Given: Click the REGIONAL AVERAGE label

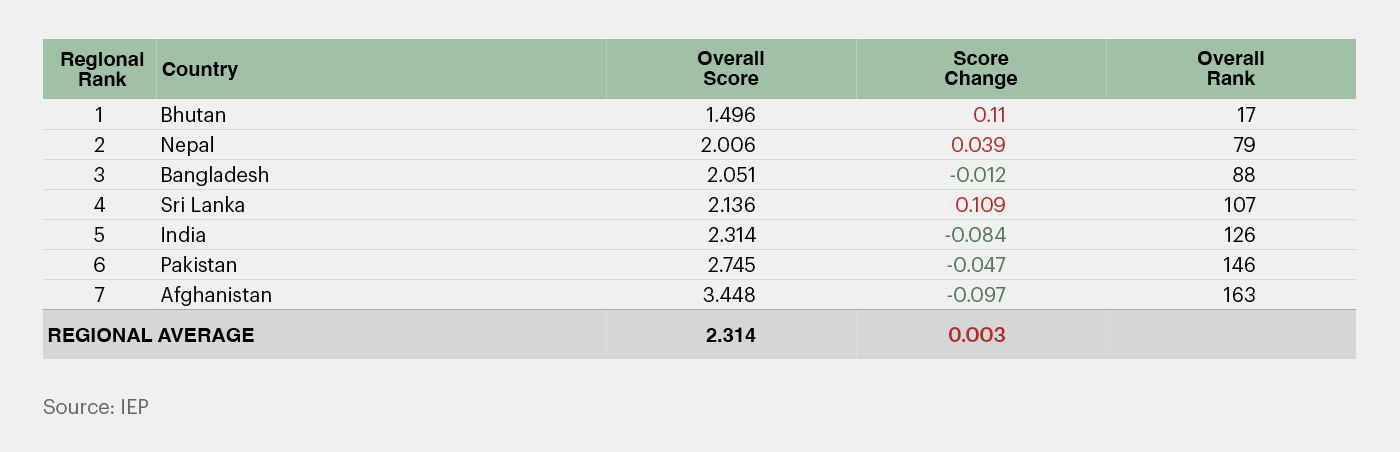Looking at the screenshot, I should tap(151, 335).
